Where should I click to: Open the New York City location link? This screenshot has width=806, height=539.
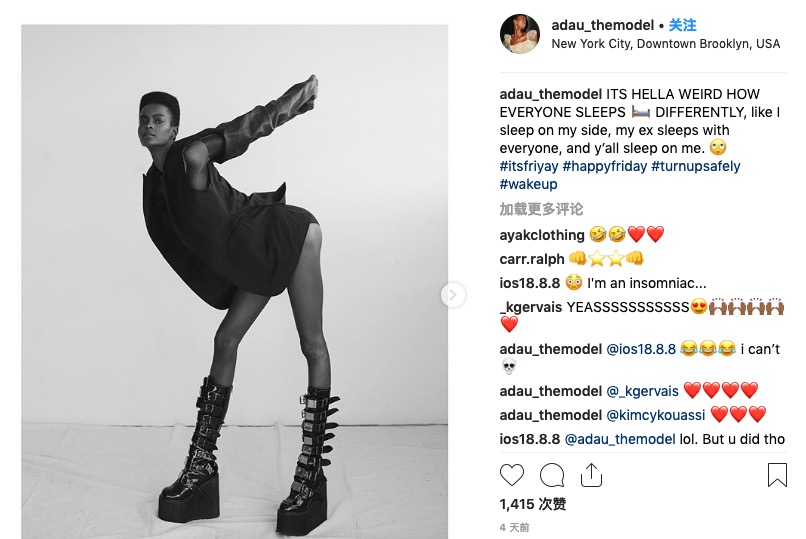666,44
